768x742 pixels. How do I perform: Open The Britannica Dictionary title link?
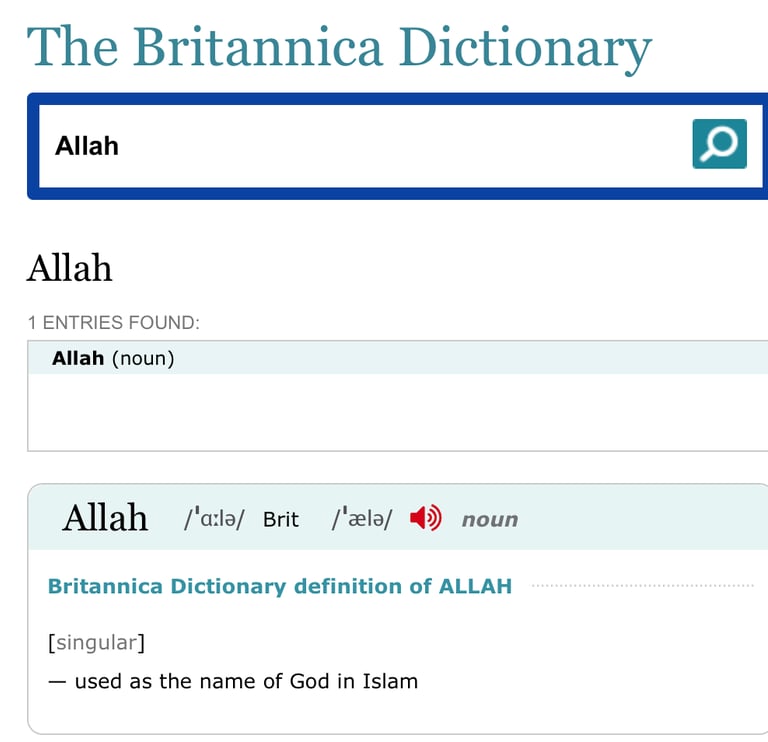pyautogui.click(x=339, y=47)
